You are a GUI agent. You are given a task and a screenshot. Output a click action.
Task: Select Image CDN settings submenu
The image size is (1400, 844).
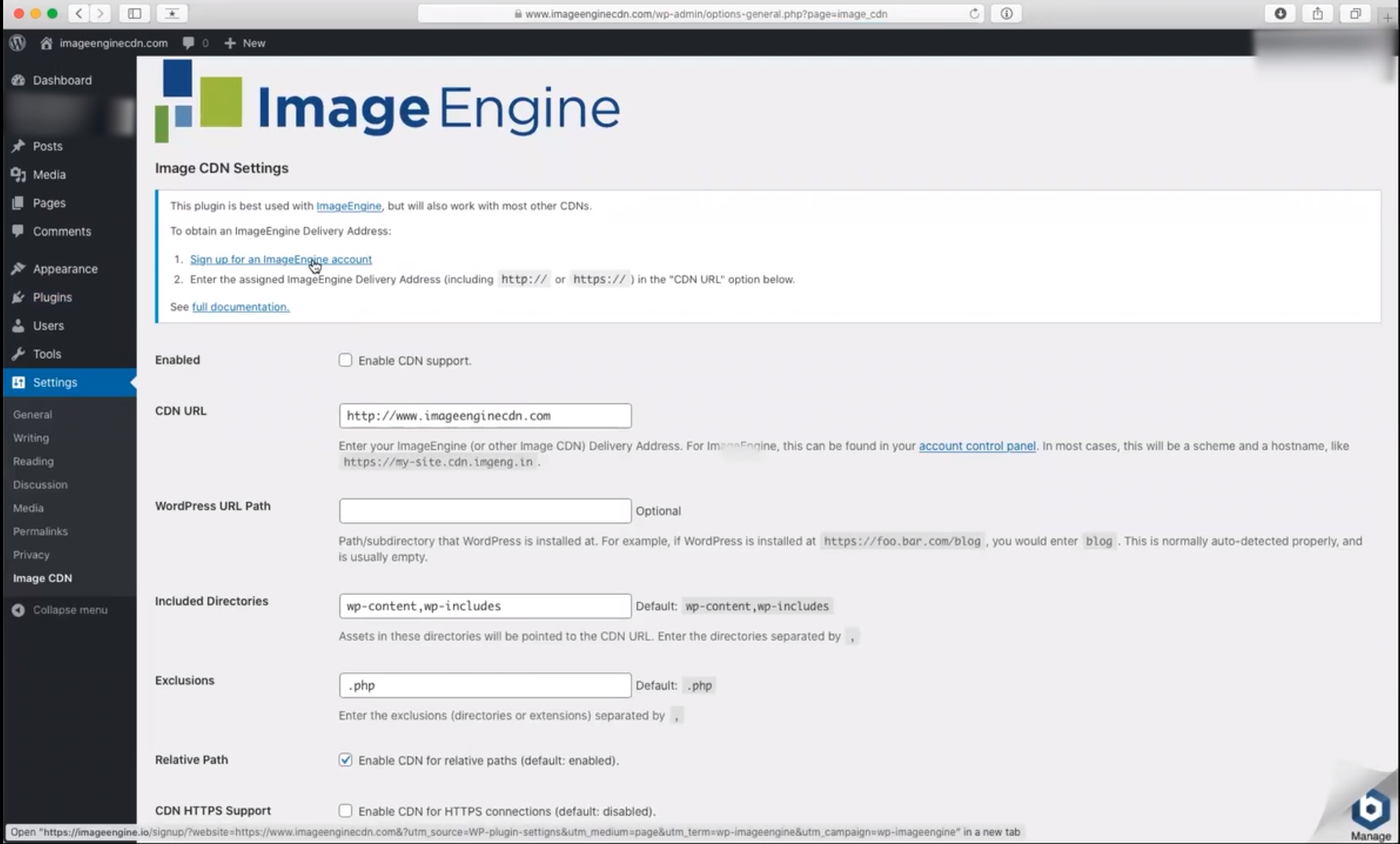point(42,578)
